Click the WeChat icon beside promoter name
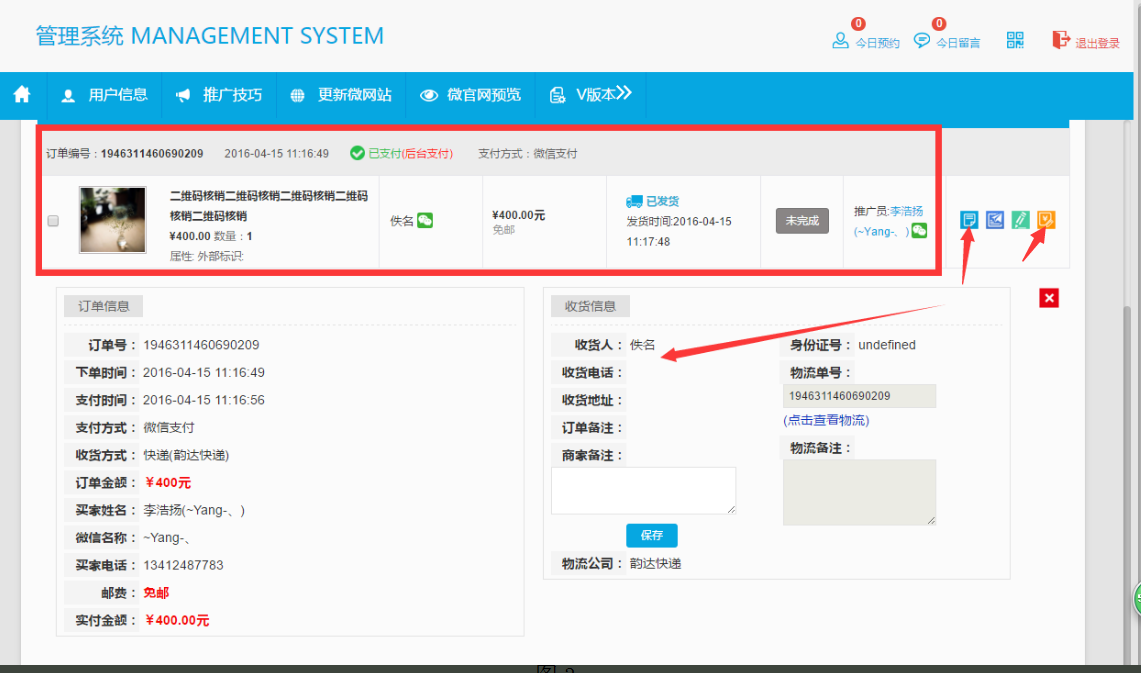Screen dimensions: 1141x673 tap(919, 231)
